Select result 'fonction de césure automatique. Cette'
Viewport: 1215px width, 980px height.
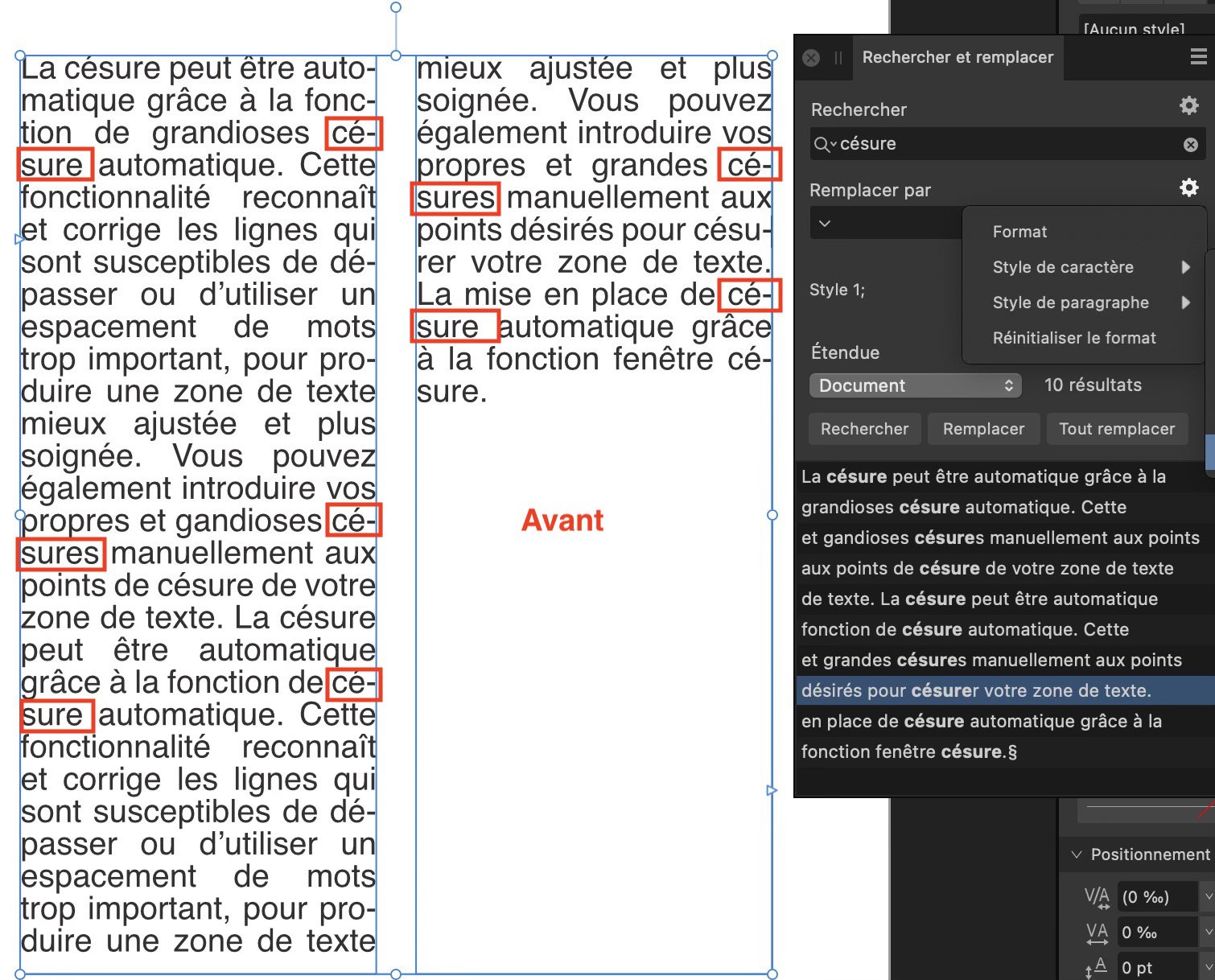(x=1004, y=630)
